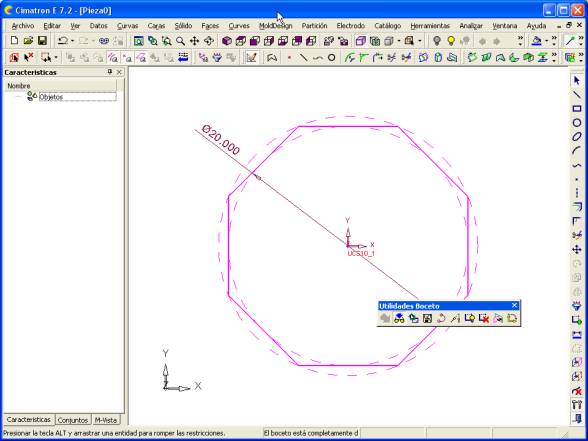Click the circle tool in top toolbar
Viewport: 588px width, 441px height.
tap(332, 58)
